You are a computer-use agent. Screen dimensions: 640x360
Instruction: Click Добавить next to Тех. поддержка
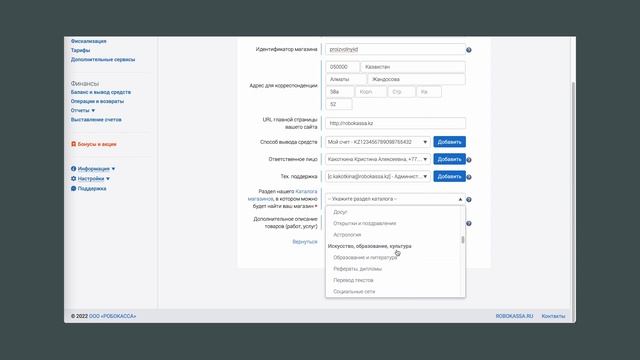pyautogui.click(x=449, y=176)
